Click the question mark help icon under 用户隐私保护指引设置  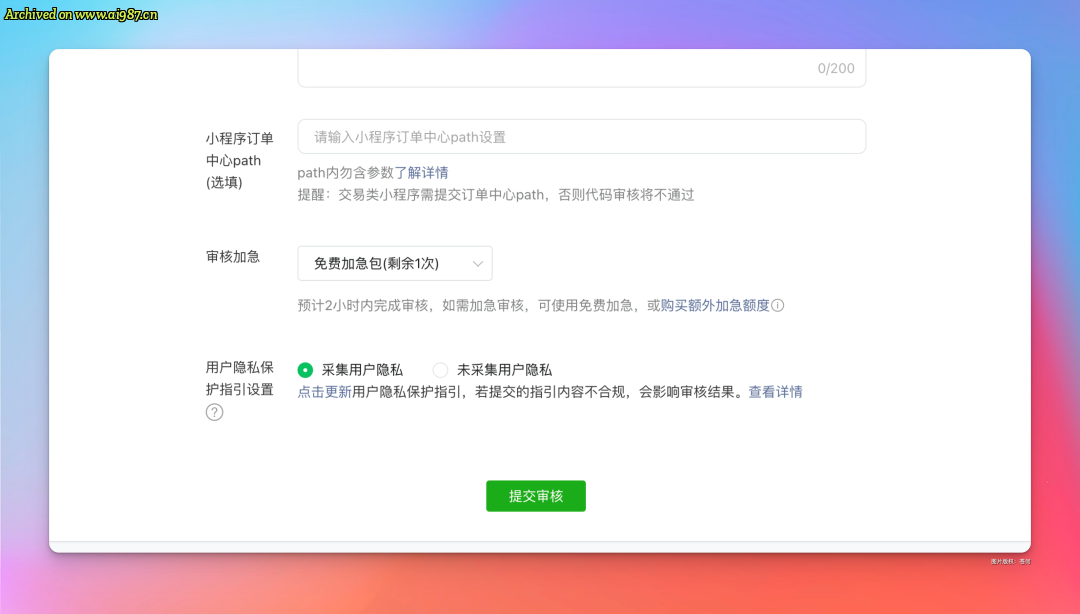click(x=214, y=412)
